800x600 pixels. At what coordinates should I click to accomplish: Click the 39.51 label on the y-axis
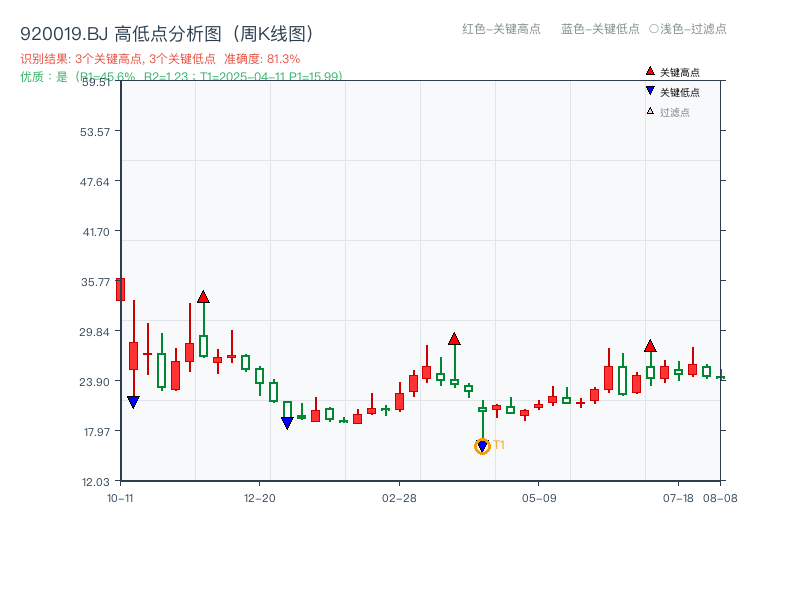click(x=94, y=85)
